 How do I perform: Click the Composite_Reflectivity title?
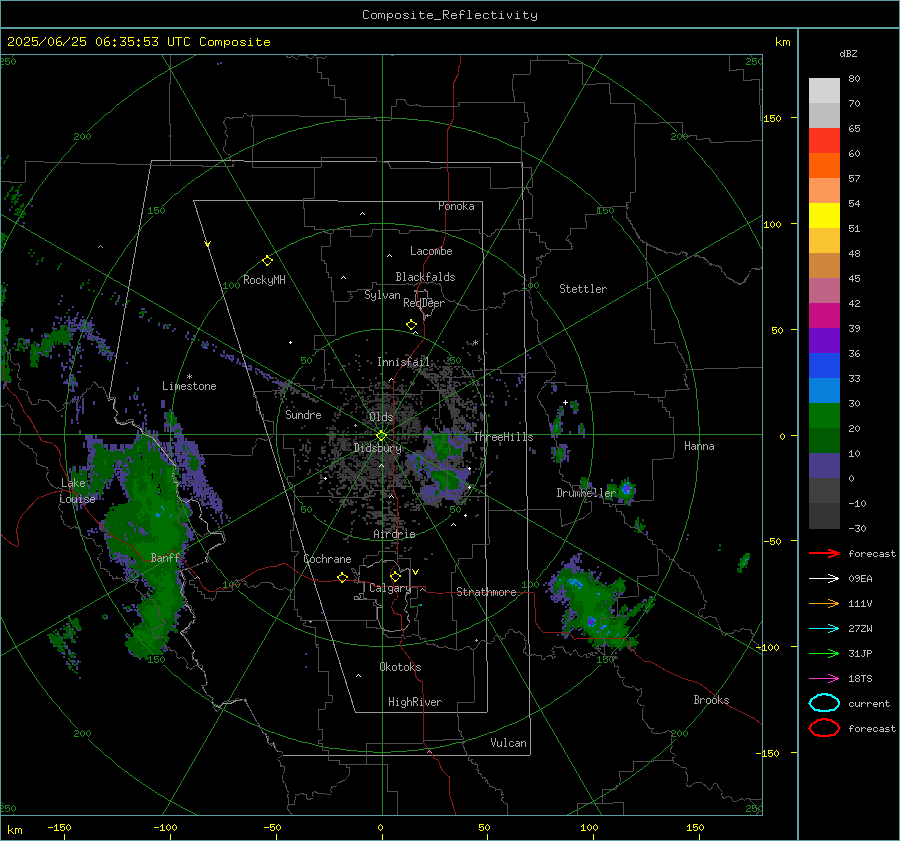tap(449, 15)
